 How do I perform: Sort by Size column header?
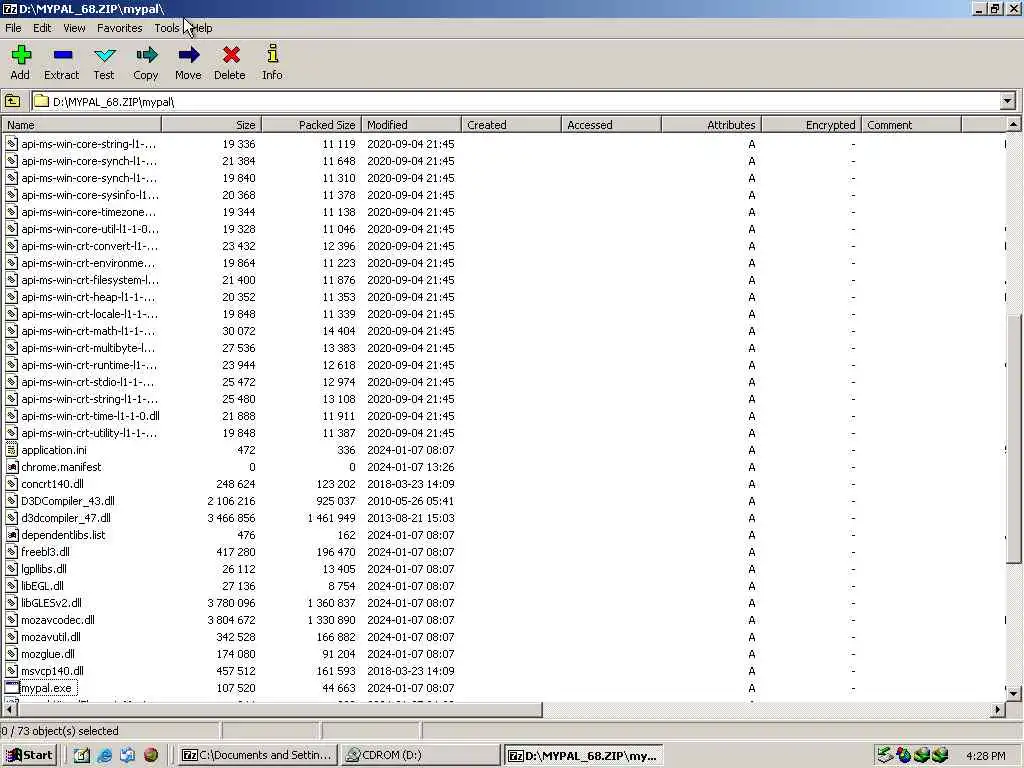pyautogui.click(x=211, y=125)
